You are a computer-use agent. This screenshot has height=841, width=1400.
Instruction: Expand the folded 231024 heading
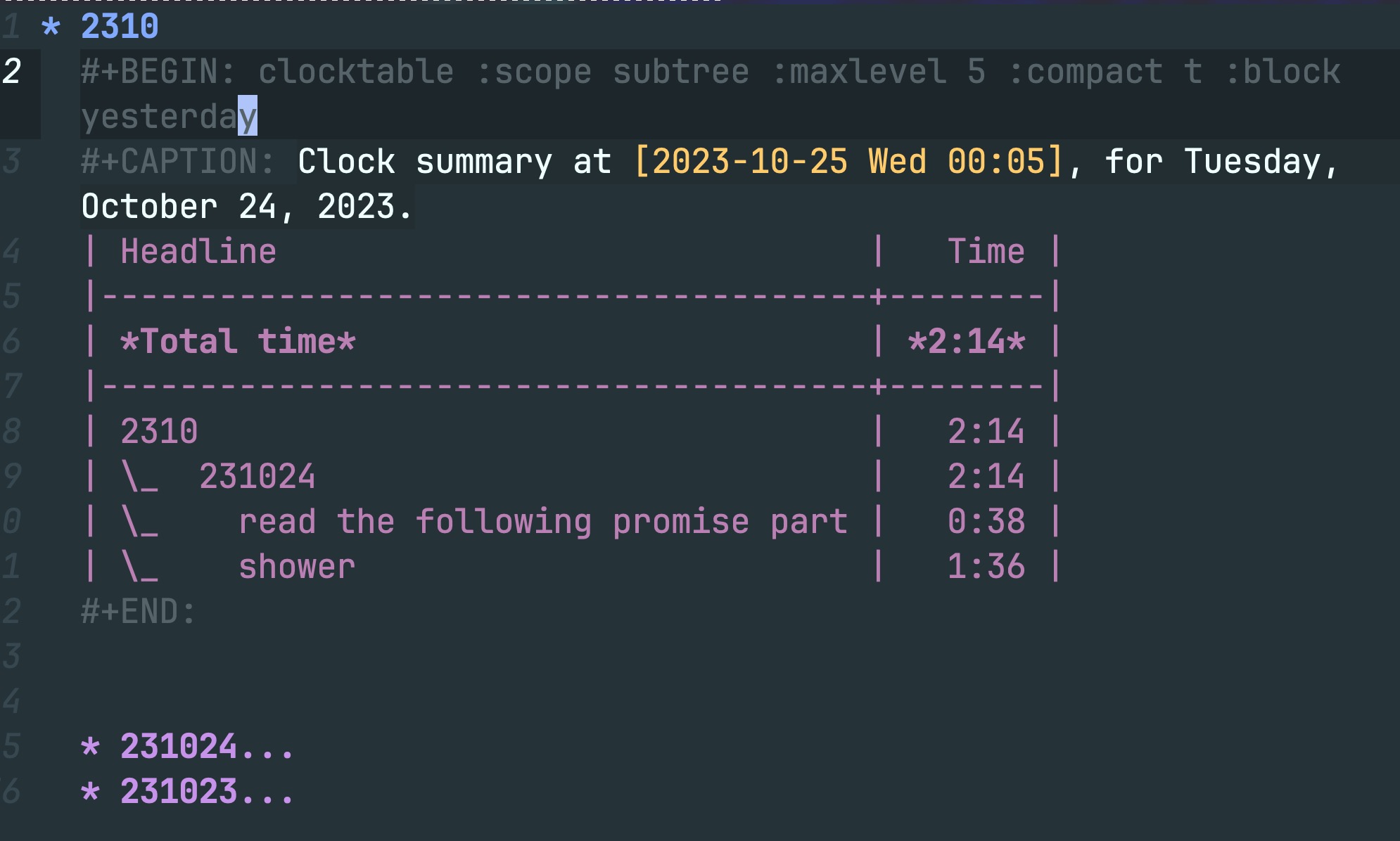point(207,747)
